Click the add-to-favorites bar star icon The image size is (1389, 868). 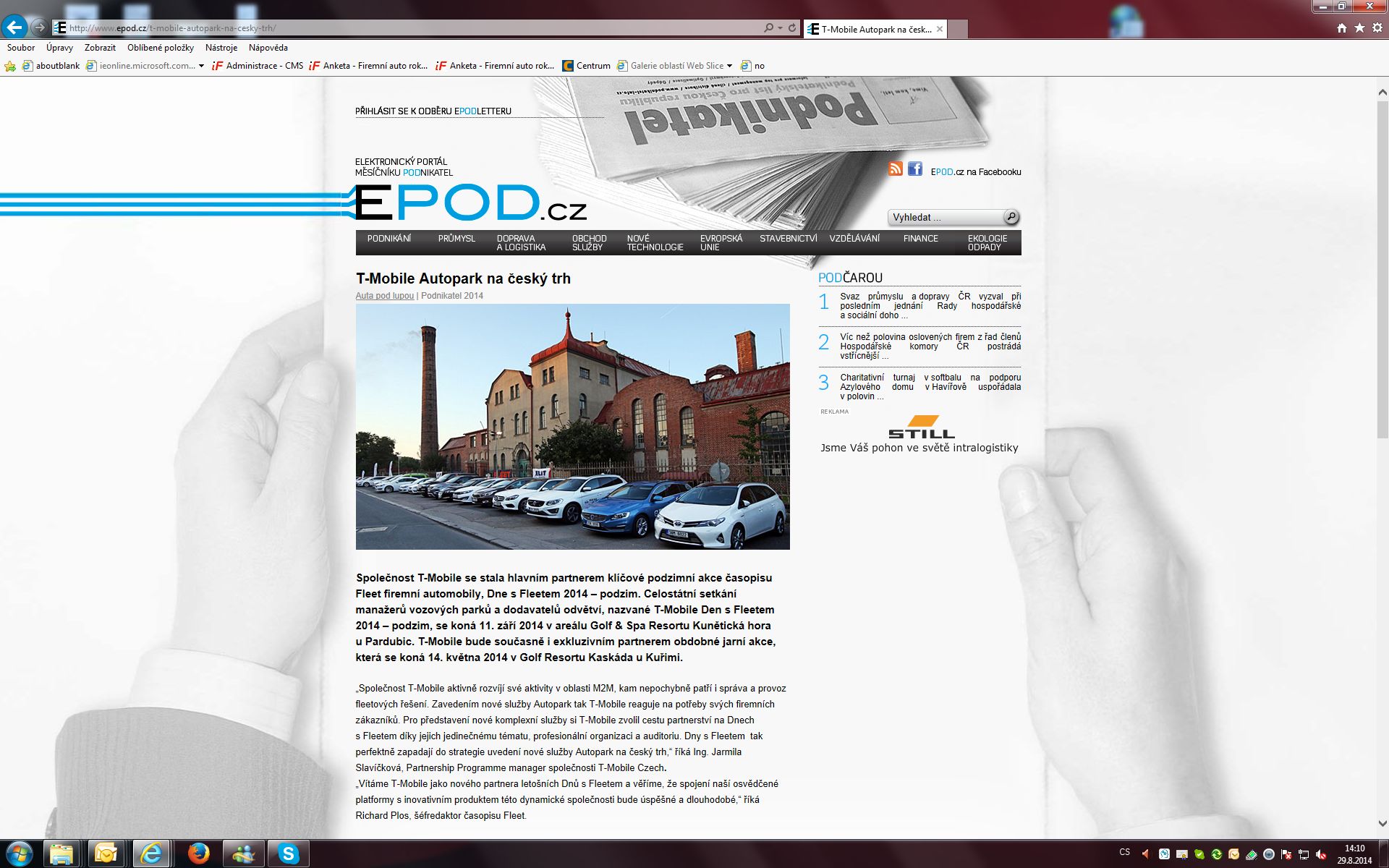click(10, 66)
